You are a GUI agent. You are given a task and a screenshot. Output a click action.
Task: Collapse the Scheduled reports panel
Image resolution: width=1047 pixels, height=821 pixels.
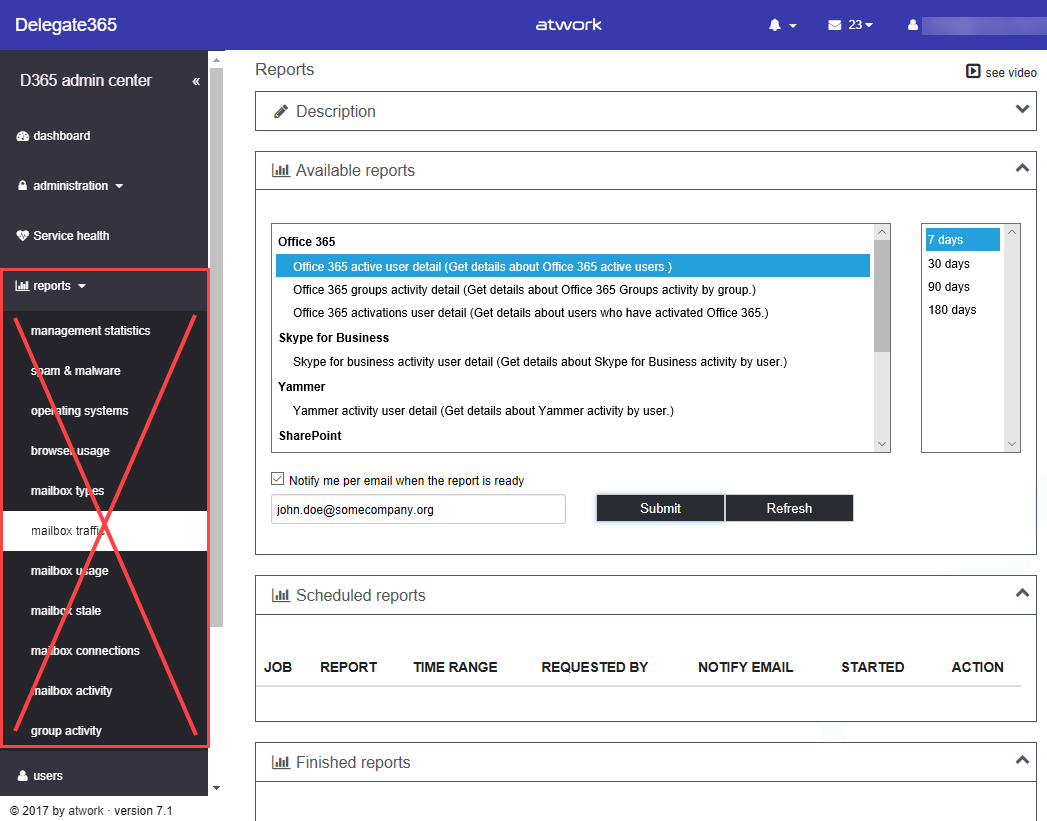coord(1022,593)
